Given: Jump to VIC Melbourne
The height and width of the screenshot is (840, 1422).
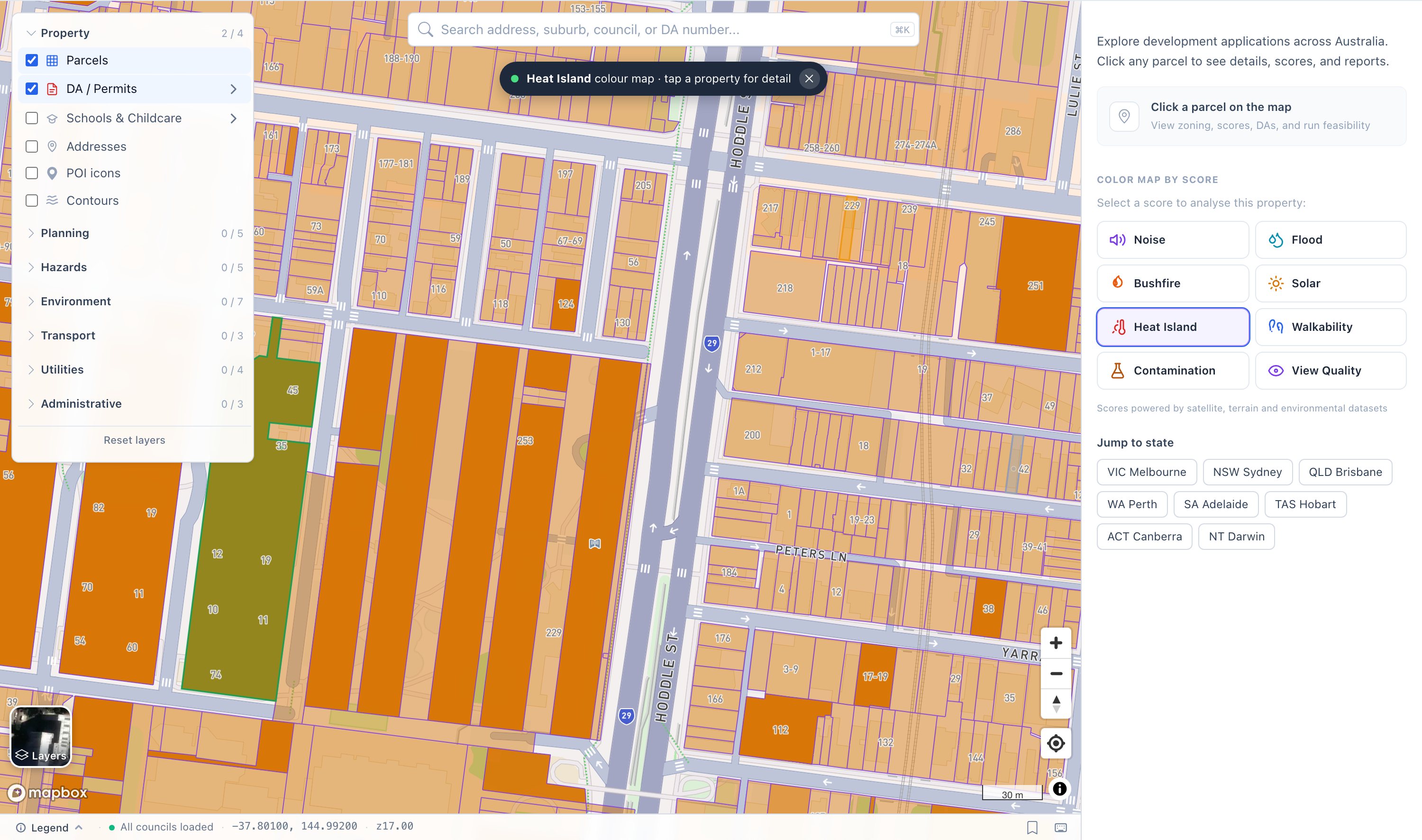Looking at the screenshot, I should pyautogui.click(x=1147, y=472).
